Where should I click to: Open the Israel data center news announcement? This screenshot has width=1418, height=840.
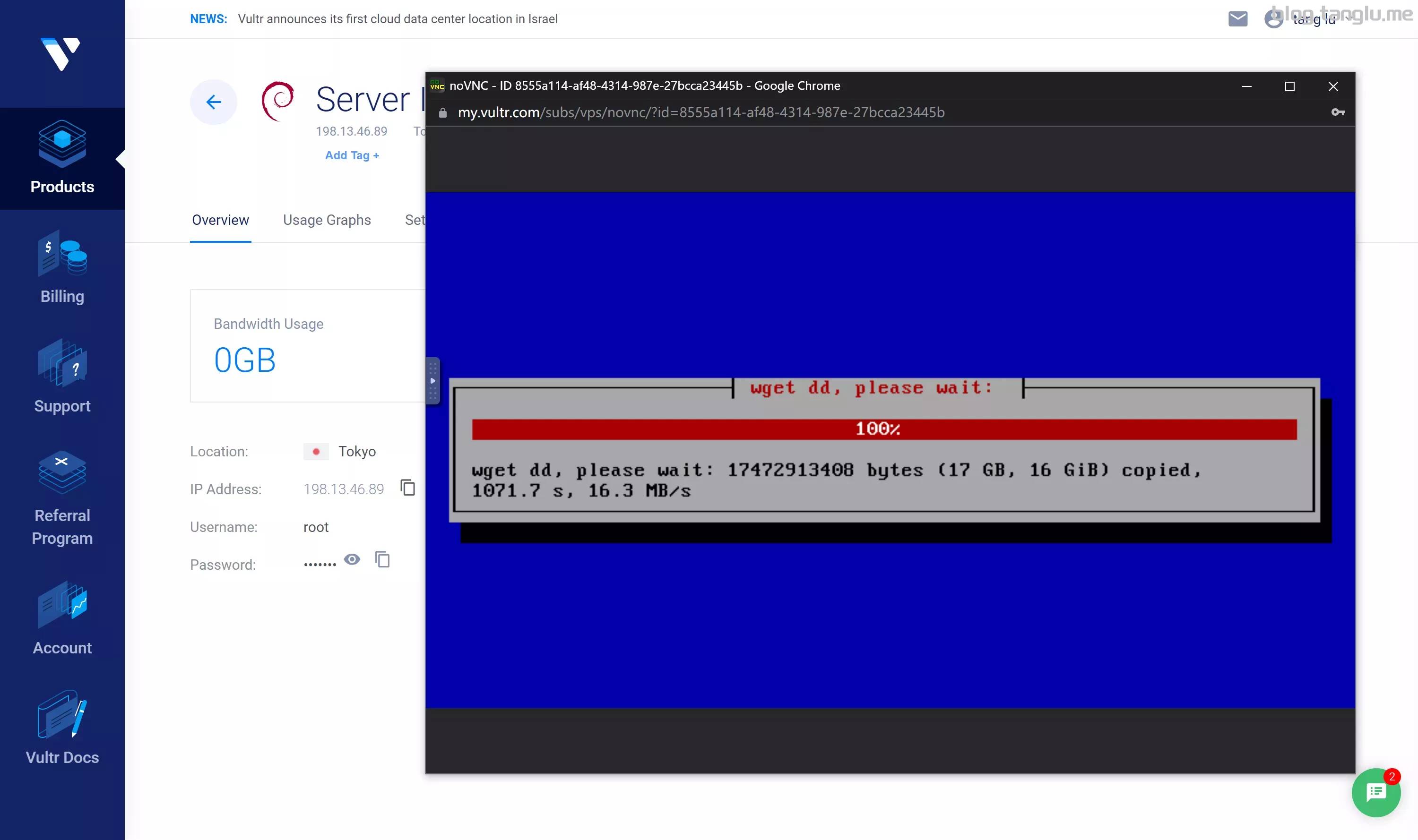pyautogui.click(x=398, y=19)
